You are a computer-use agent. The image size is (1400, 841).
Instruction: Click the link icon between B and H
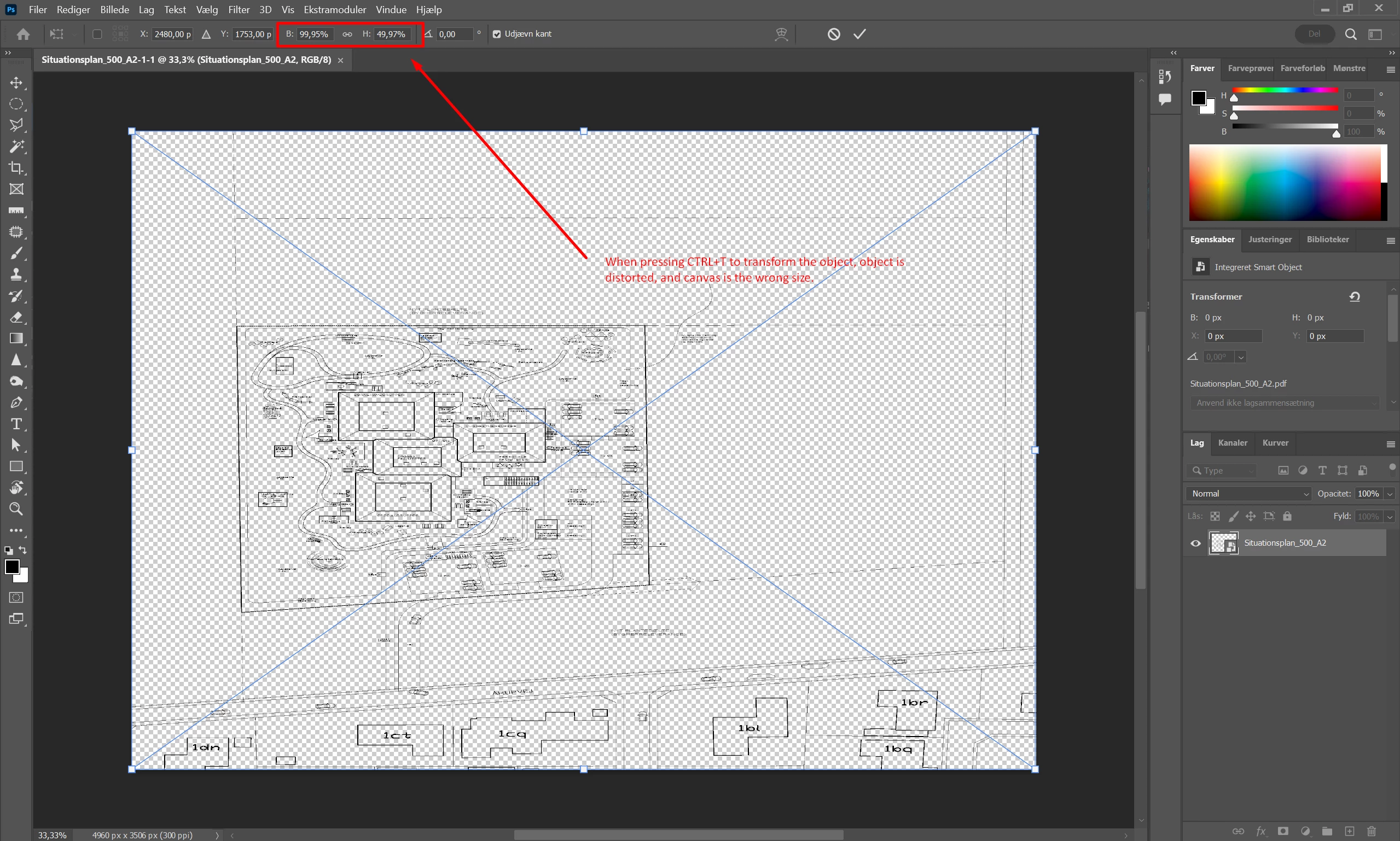tap(347, 34)
